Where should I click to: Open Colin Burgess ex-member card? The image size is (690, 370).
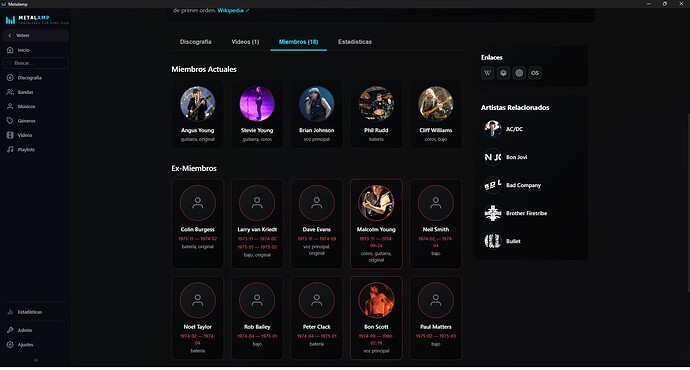point(198,223)
